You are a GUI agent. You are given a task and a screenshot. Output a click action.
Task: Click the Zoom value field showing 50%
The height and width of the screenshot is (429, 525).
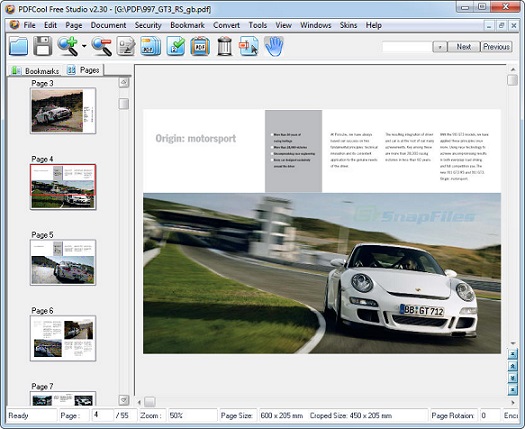point(193,415)
